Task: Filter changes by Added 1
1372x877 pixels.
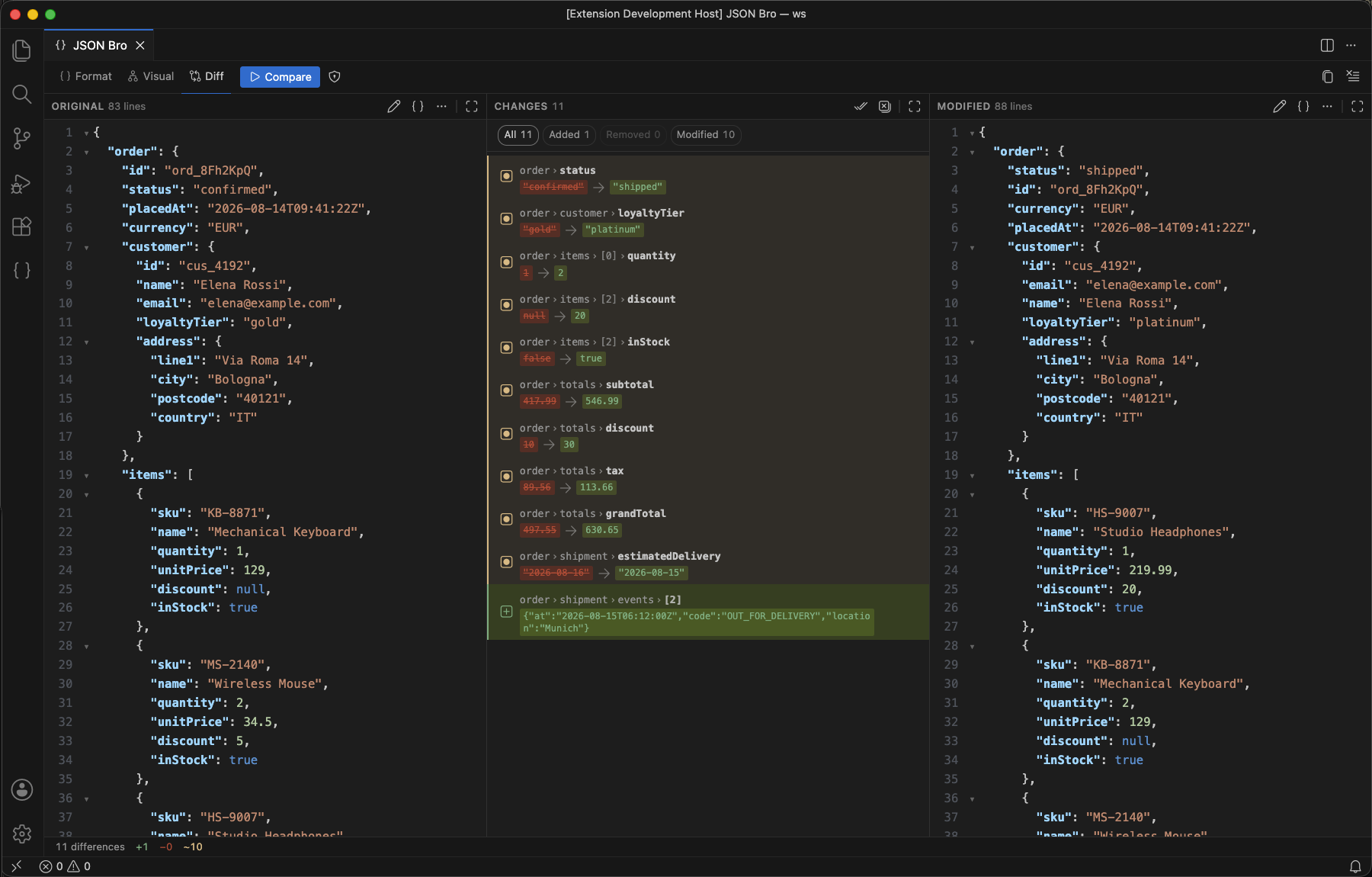Action: pyautogui.click(x=569, y=135)
